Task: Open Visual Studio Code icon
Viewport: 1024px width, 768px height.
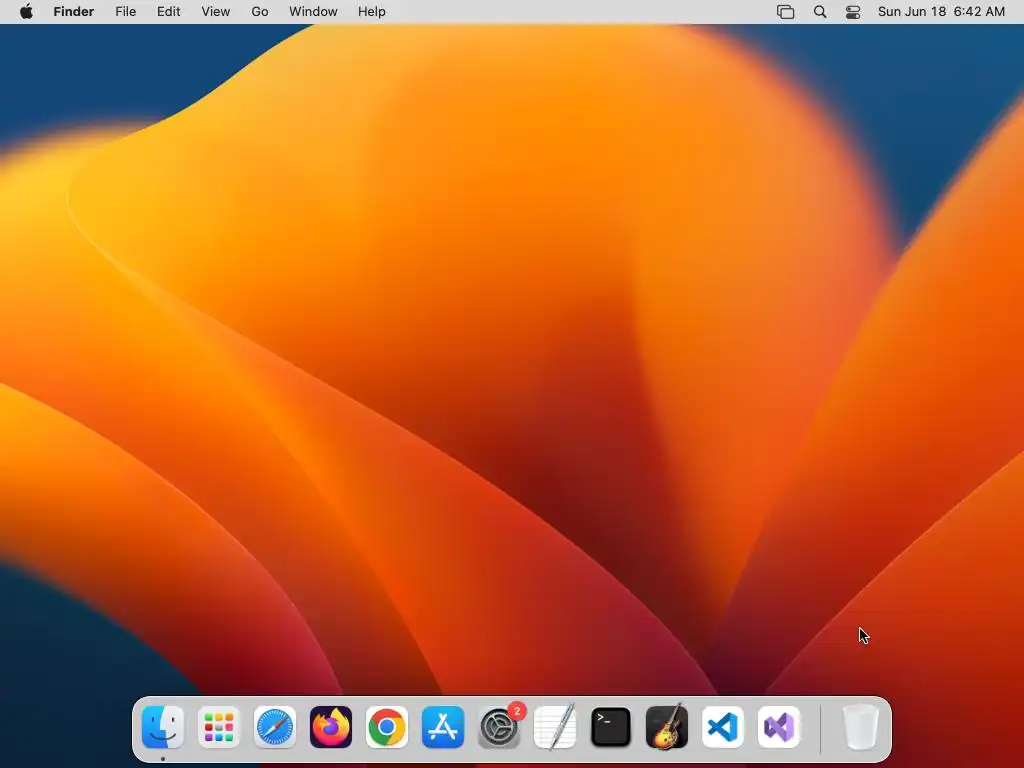Action: coord(723,727)
